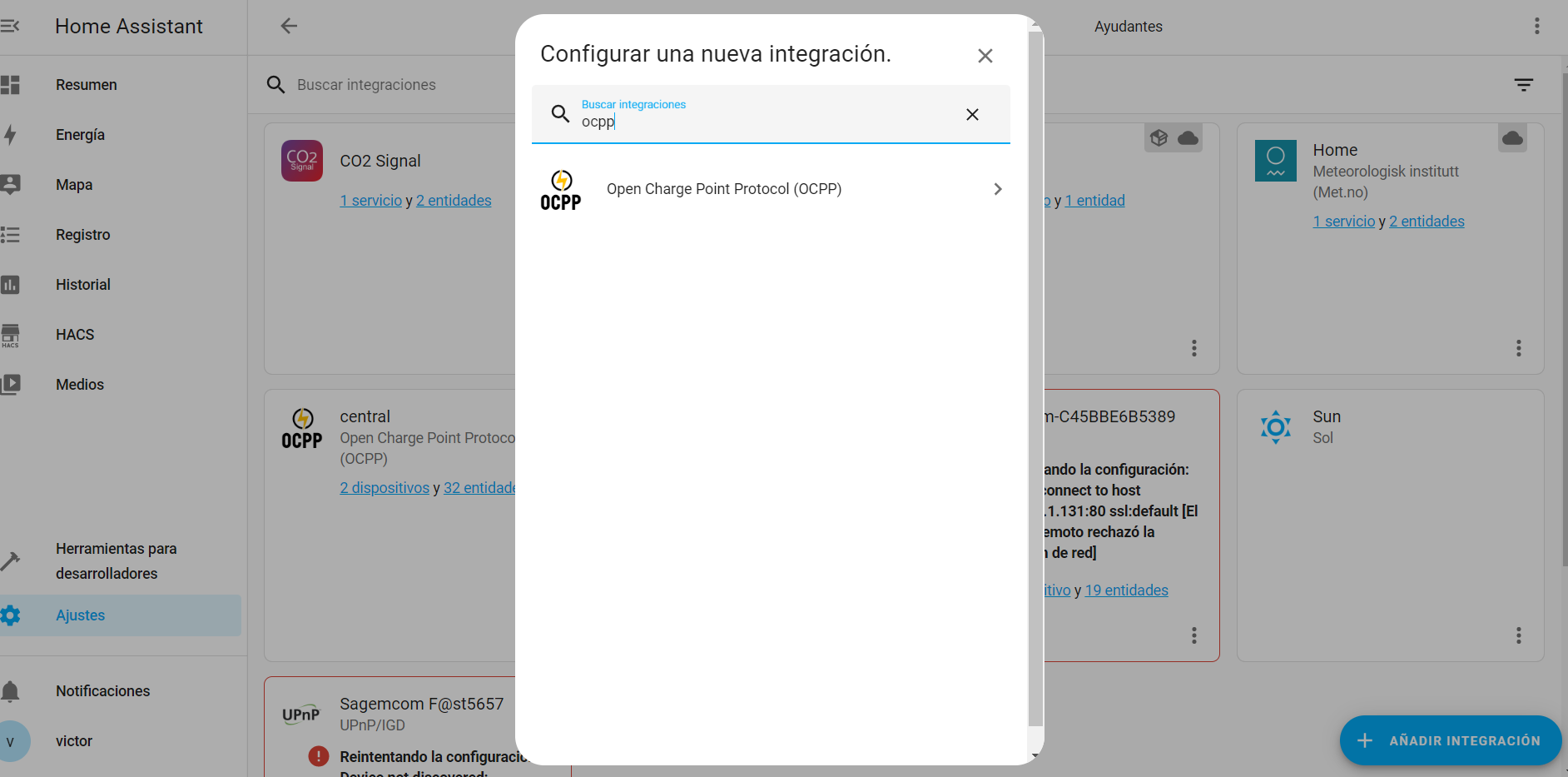Click the dialog vertical scrollbar
This screenshot has width=1568, height=777.
[x=1035, y=379]
